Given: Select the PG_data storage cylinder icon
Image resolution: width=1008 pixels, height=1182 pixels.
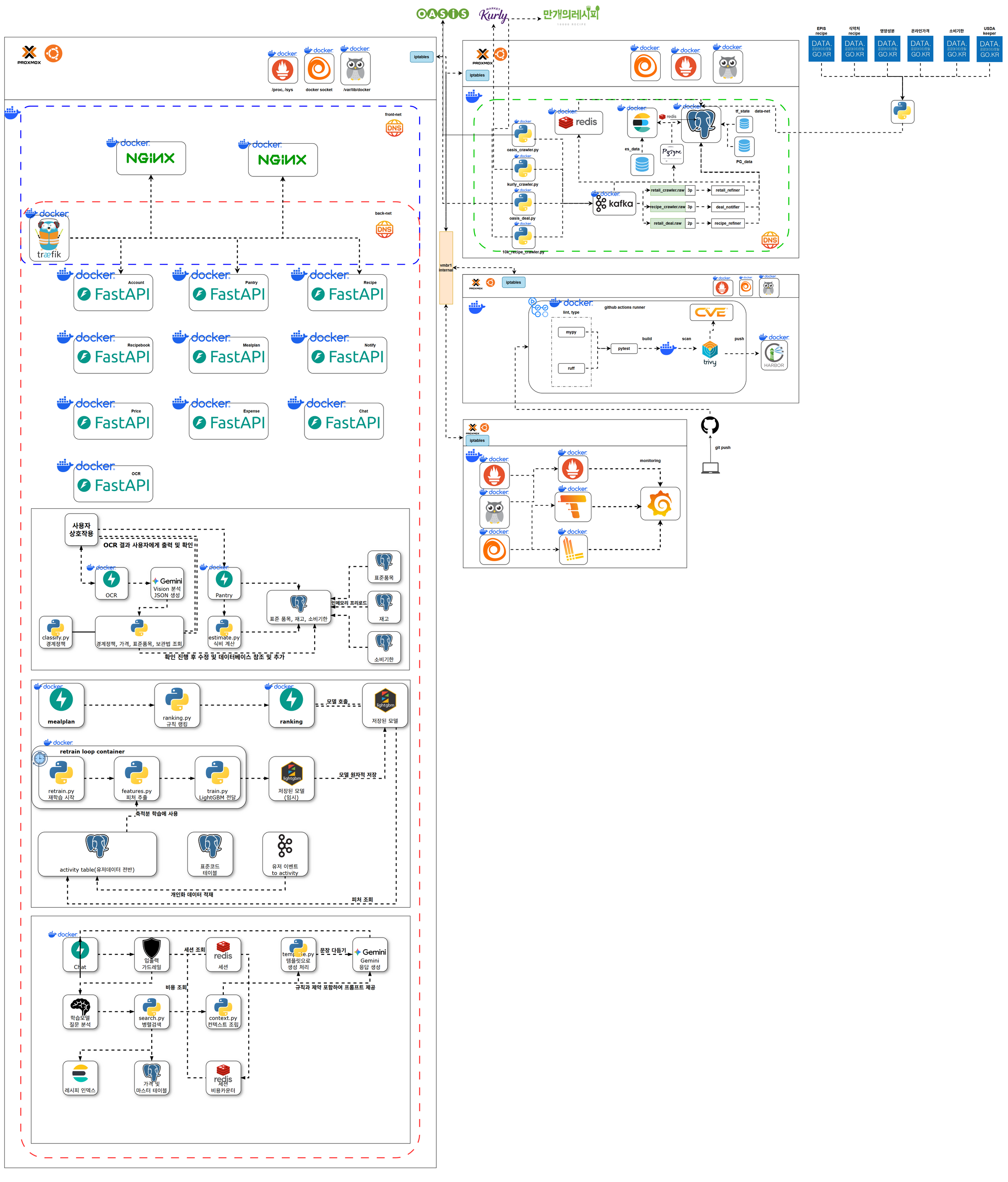Looking at the screenshot, I should 744,147.
